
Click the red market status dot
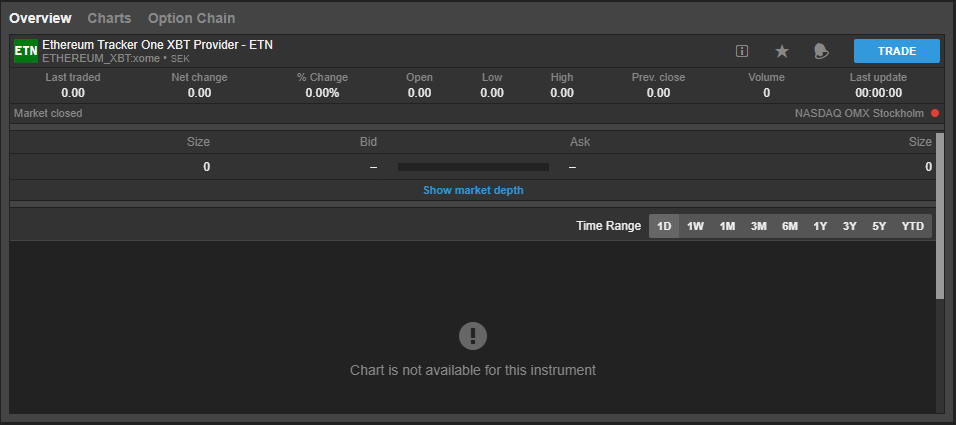[x=935, y=113]
